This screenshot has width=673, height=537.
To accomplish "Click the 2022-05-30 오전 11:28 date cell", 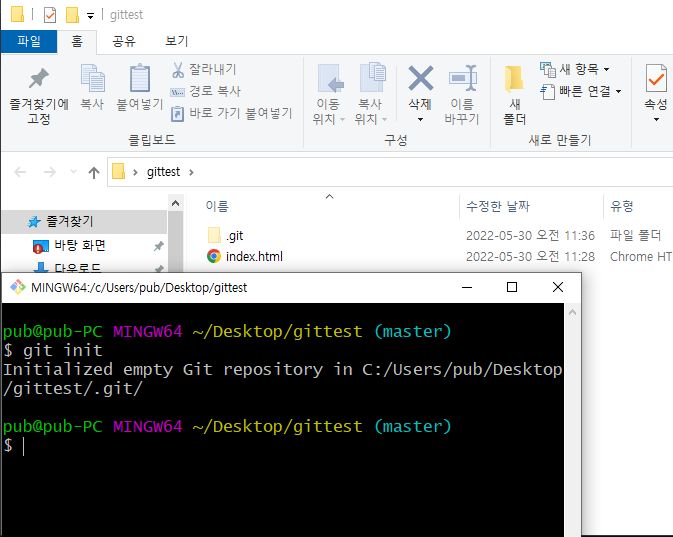I will (530, 257).
